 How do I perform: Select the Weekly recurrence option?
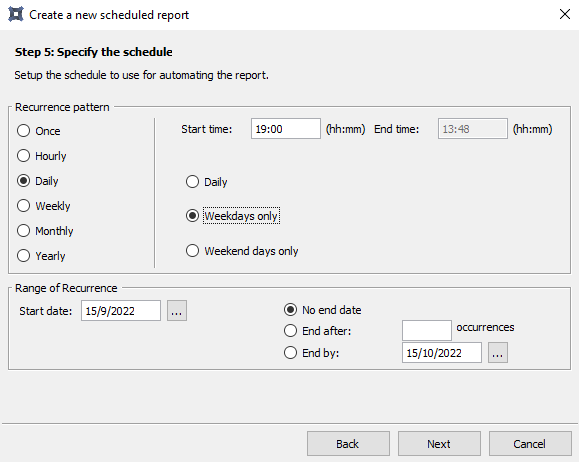click(44, 206)
